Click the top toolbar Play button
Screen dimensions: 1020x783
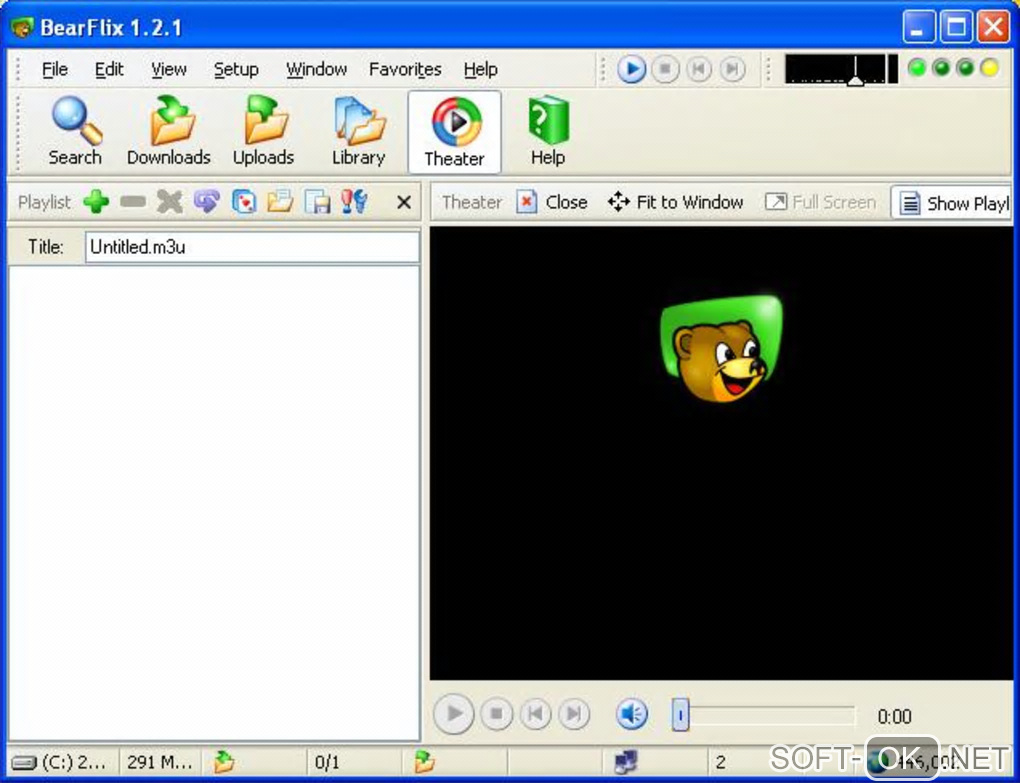[631, 69]
